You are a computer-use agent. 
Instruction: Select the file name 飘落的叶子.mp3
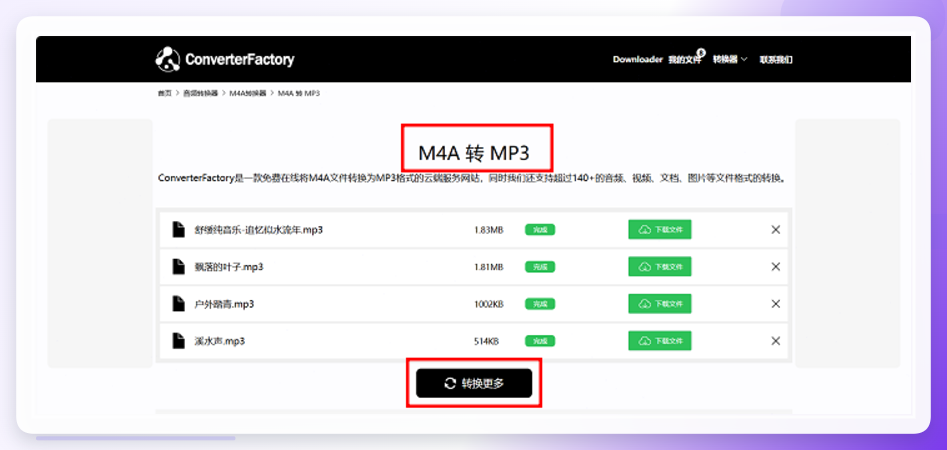(x=229, y=267)
